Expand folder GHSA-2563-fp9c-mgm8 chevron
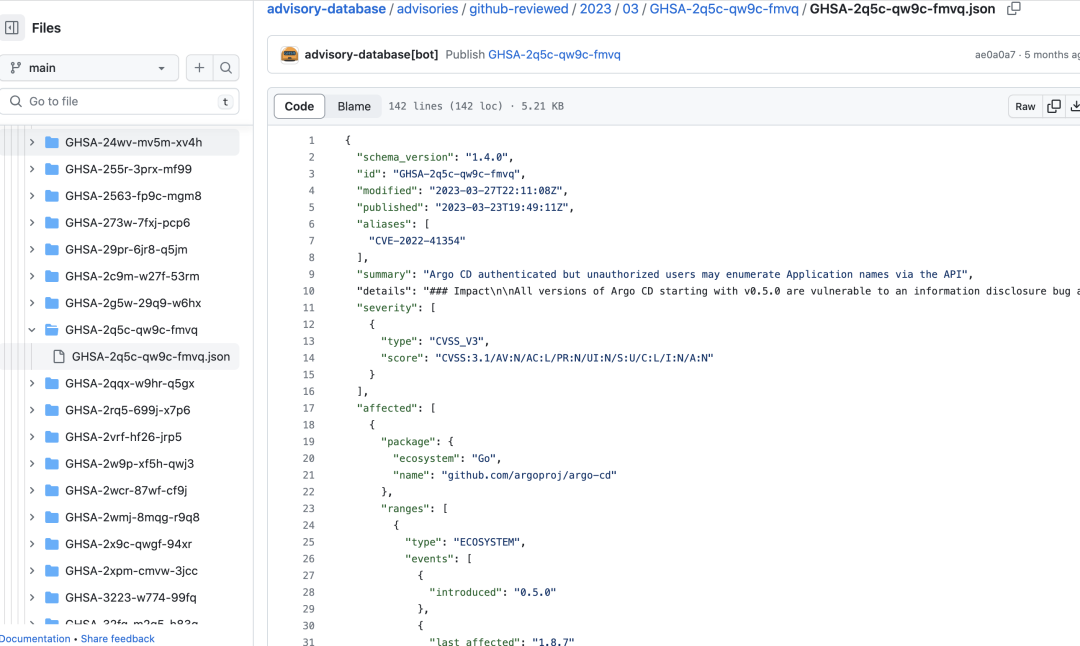Image resolution: width=1080 pixels, height=646 pixels. (x=32, y=196)
